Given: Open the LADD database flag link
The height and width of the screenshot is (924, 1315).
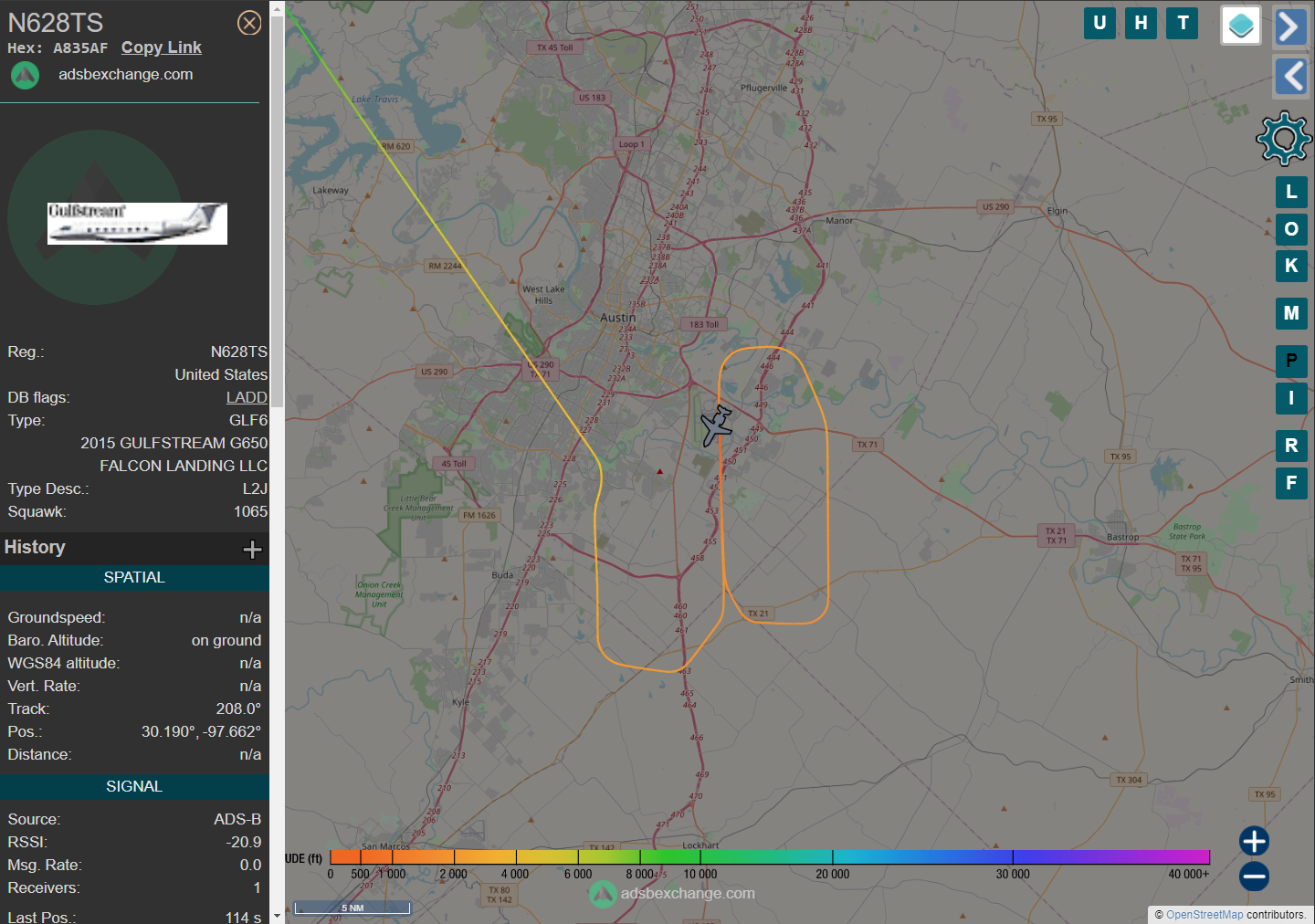Looking at the screenshot, I should pyautogui.click(x=247, y=397).
